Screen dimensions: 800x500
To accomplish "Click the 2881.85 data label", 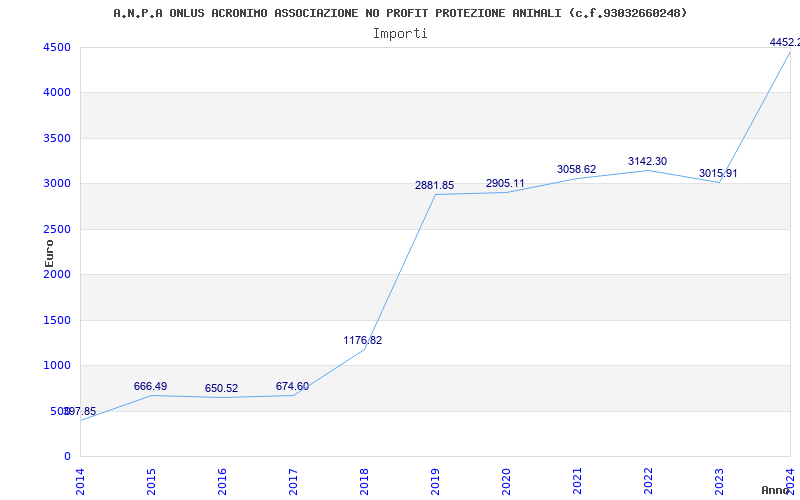I will (434, 186).
